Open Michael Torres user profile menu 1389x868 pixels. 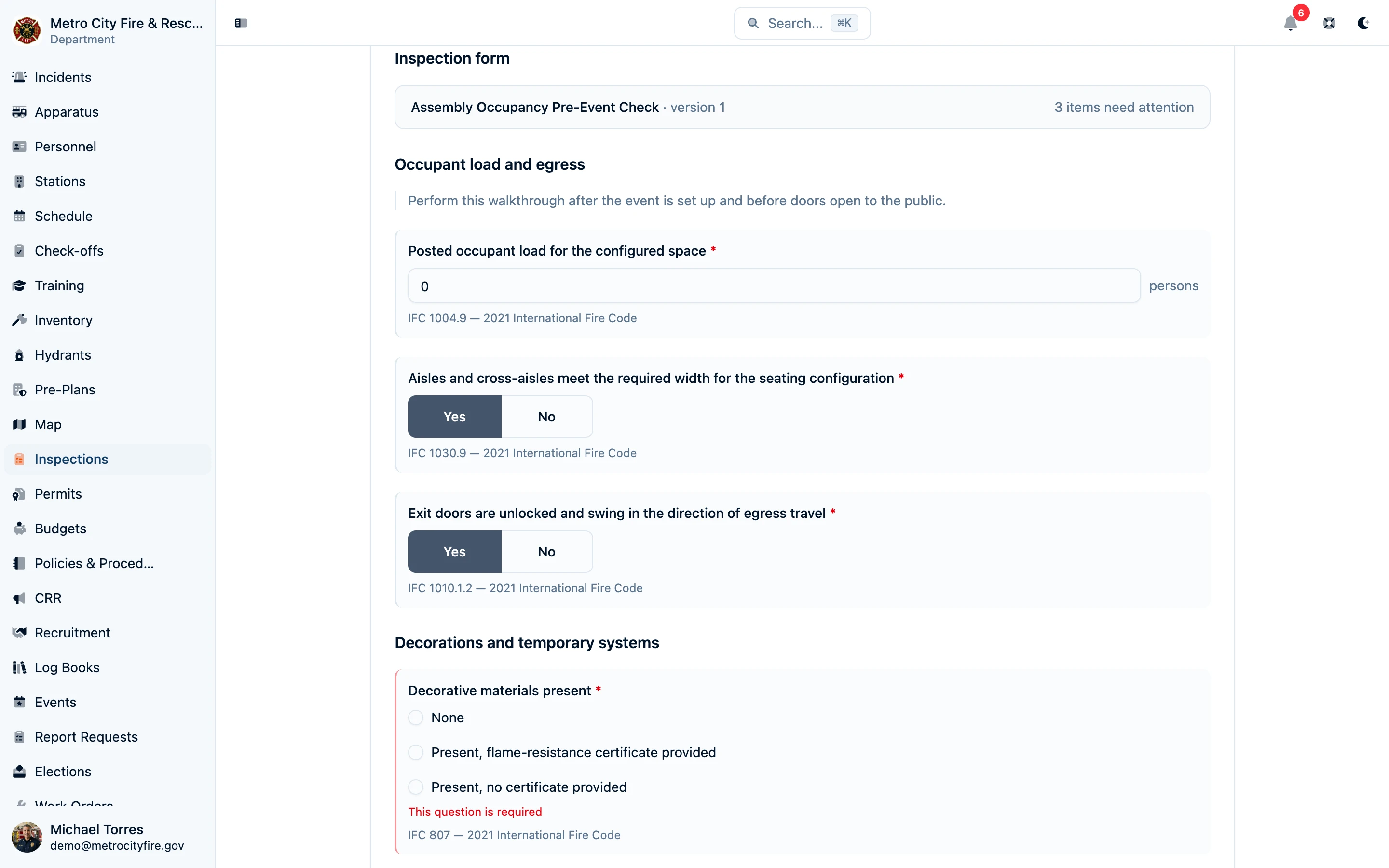[x=108, y=837]
